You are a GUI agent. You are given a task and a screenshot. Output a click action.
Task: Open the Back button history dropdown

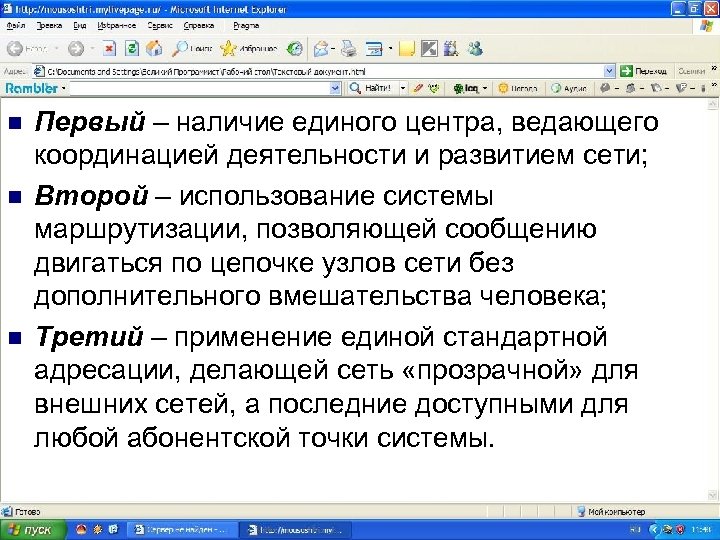[x=56, y=48]
